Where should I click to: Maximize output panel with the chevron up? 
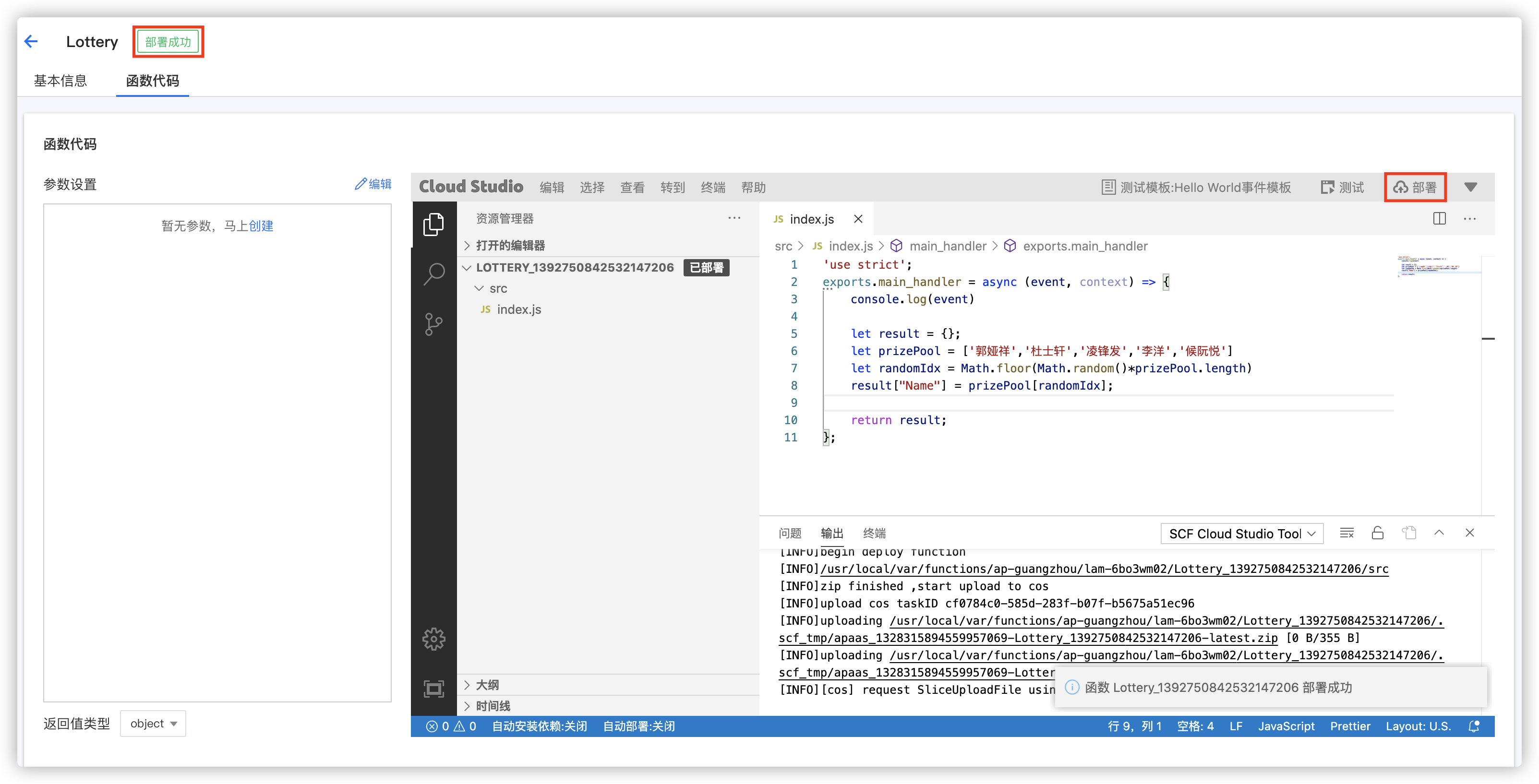coord(1439,533)
